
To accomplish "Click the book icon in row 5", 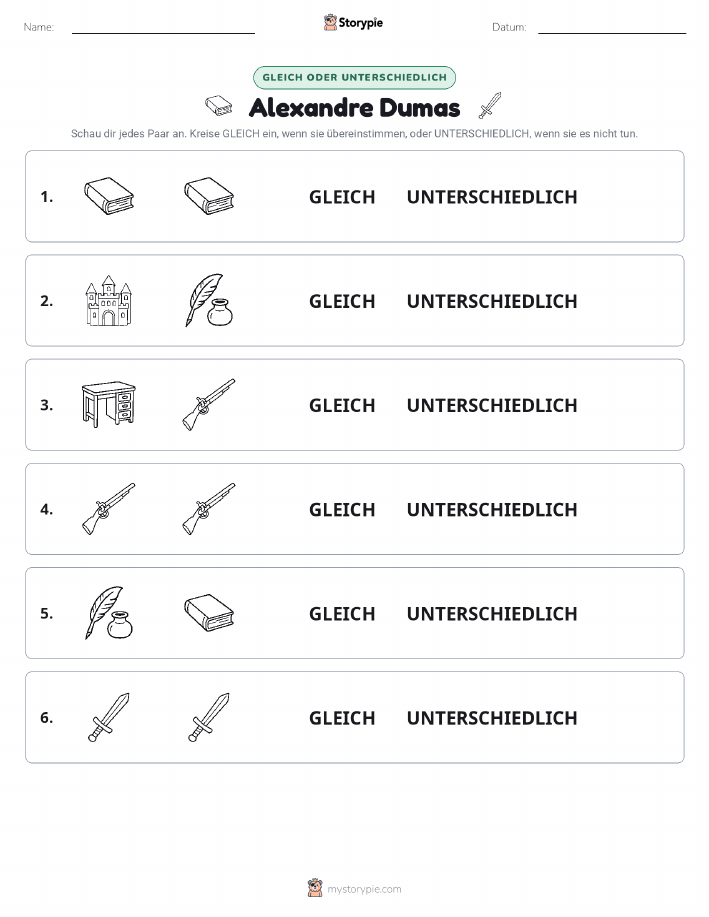I will click(x=209, y=613).
